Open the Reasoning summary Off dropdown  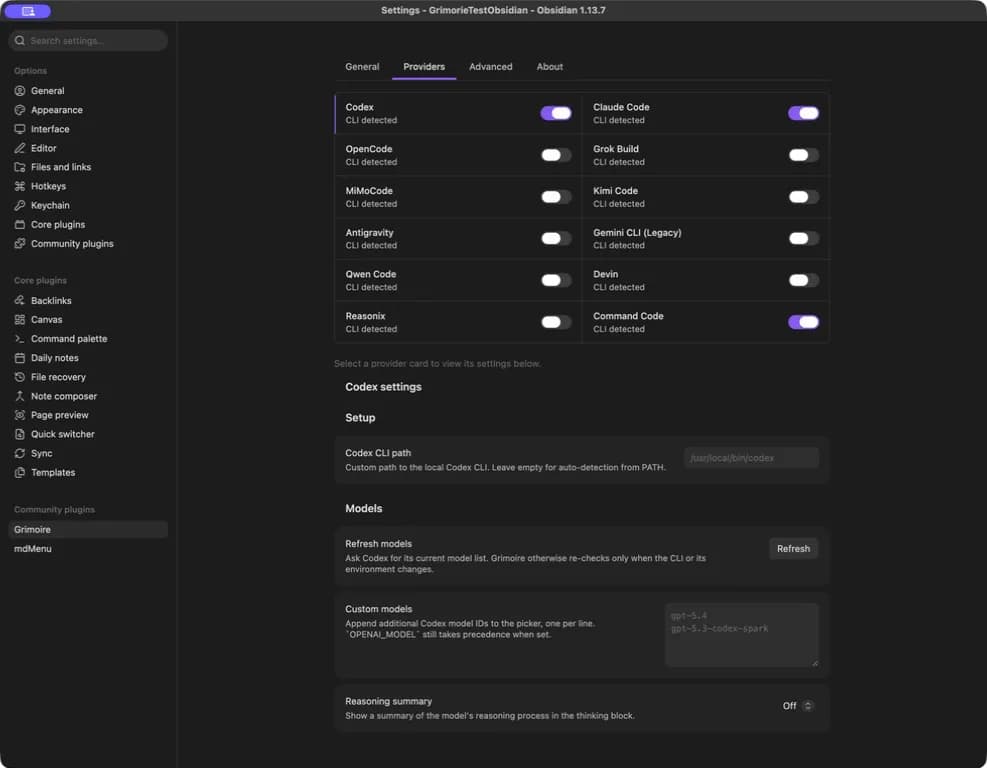point(798,706)
